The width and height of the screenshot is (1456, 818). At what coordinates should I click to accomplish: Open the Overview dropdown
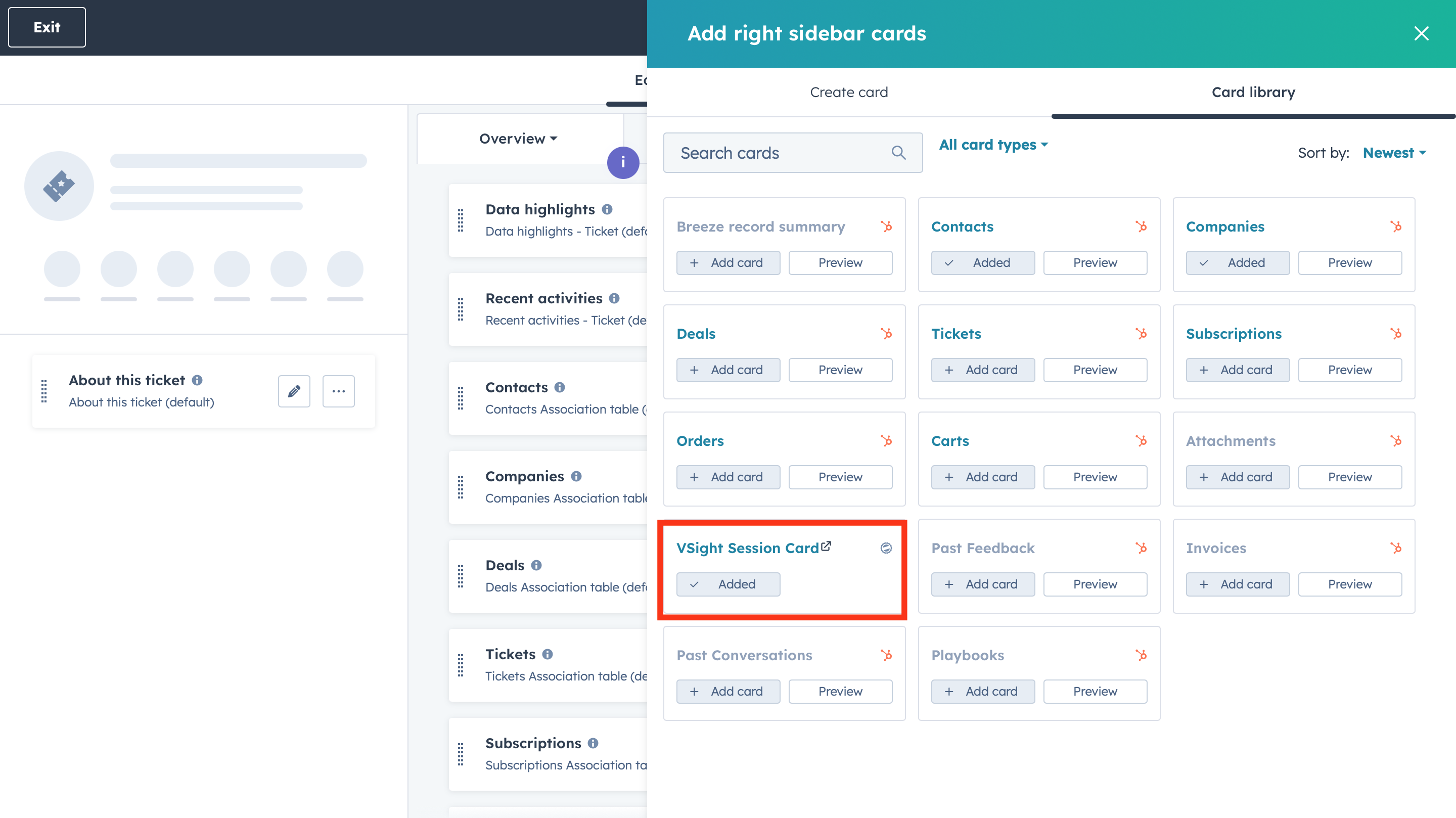click(518, 139)
